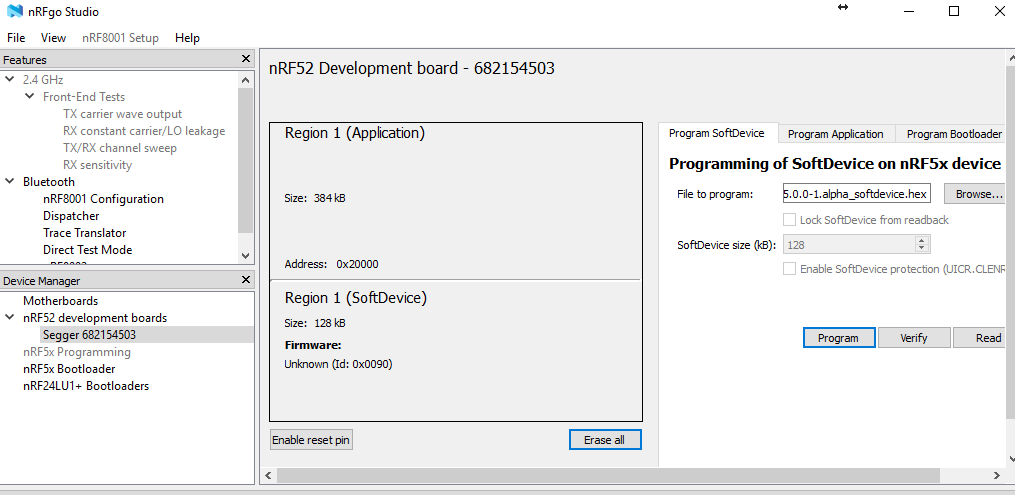Click horizontal scrollbar right arrow
This screenshot has width=1015, height=495.
pos(997,476)
